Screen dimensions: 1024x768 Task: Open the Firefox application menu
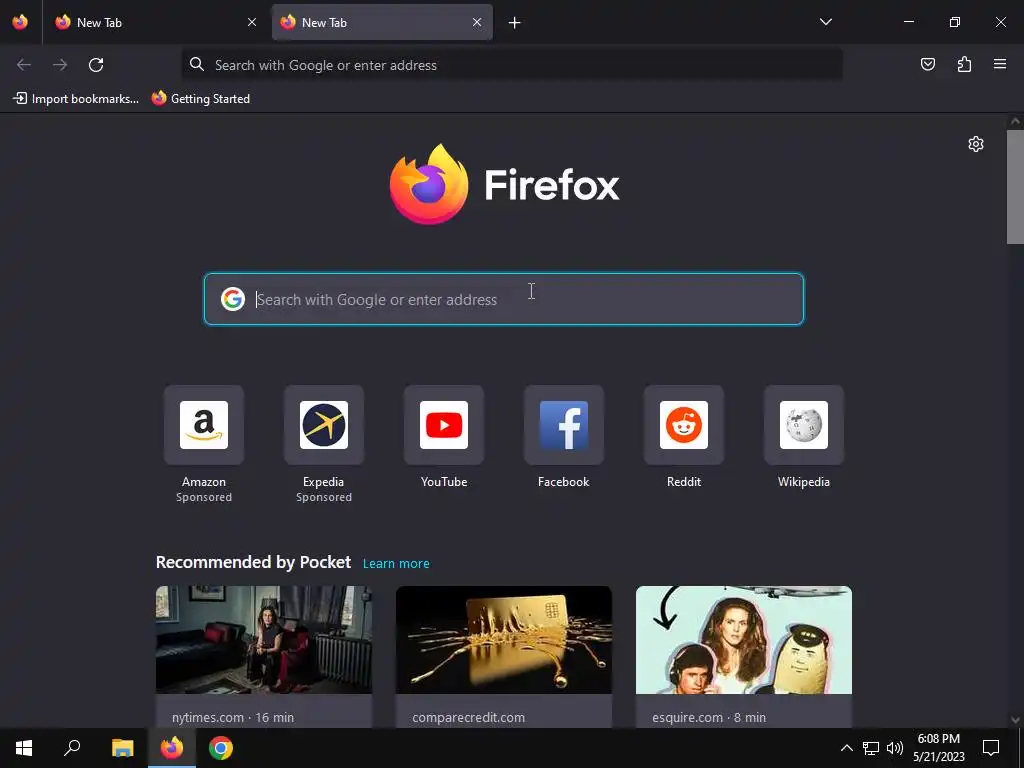point(1000,64)
